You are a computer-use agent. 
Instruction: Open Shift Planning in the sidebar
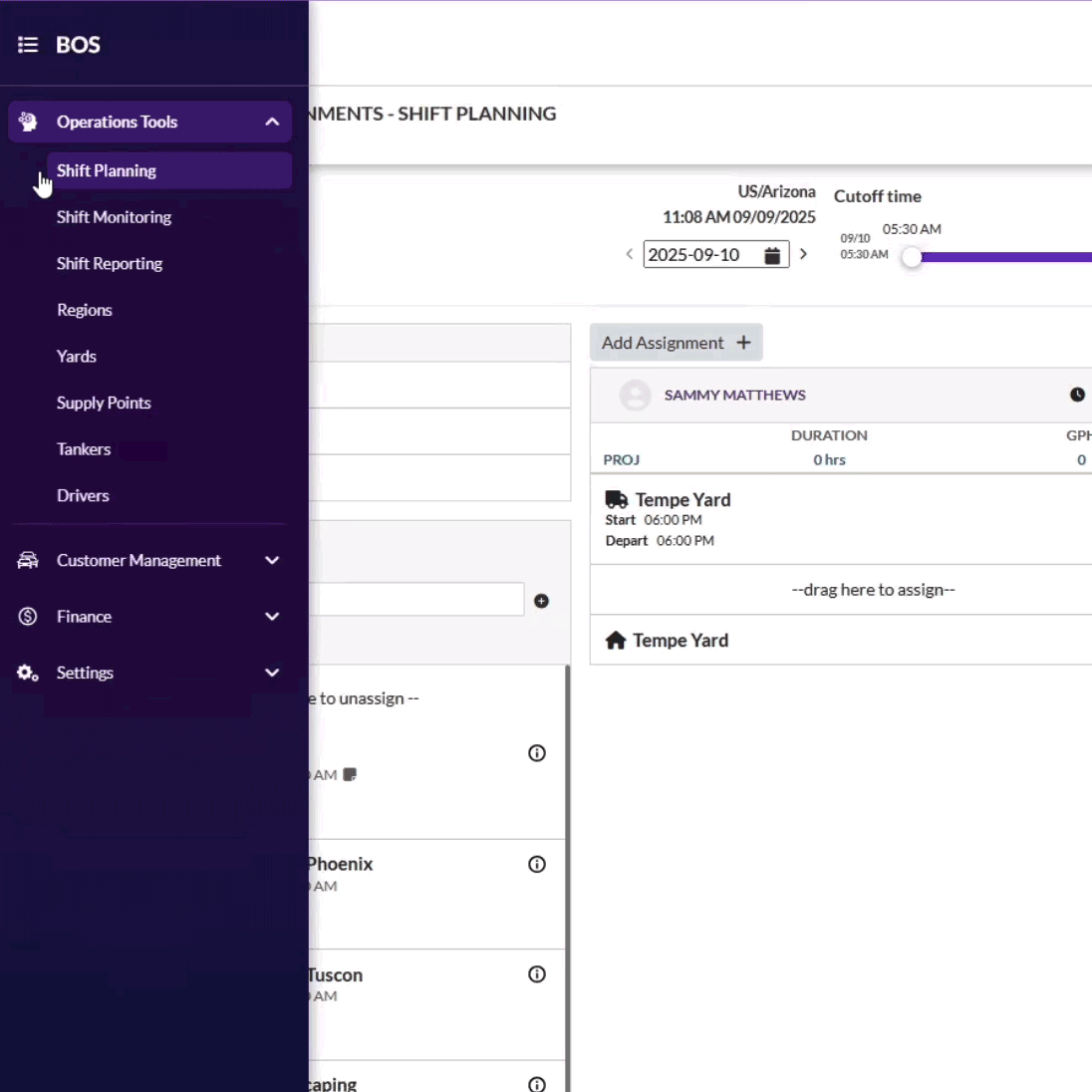(169, 170)
